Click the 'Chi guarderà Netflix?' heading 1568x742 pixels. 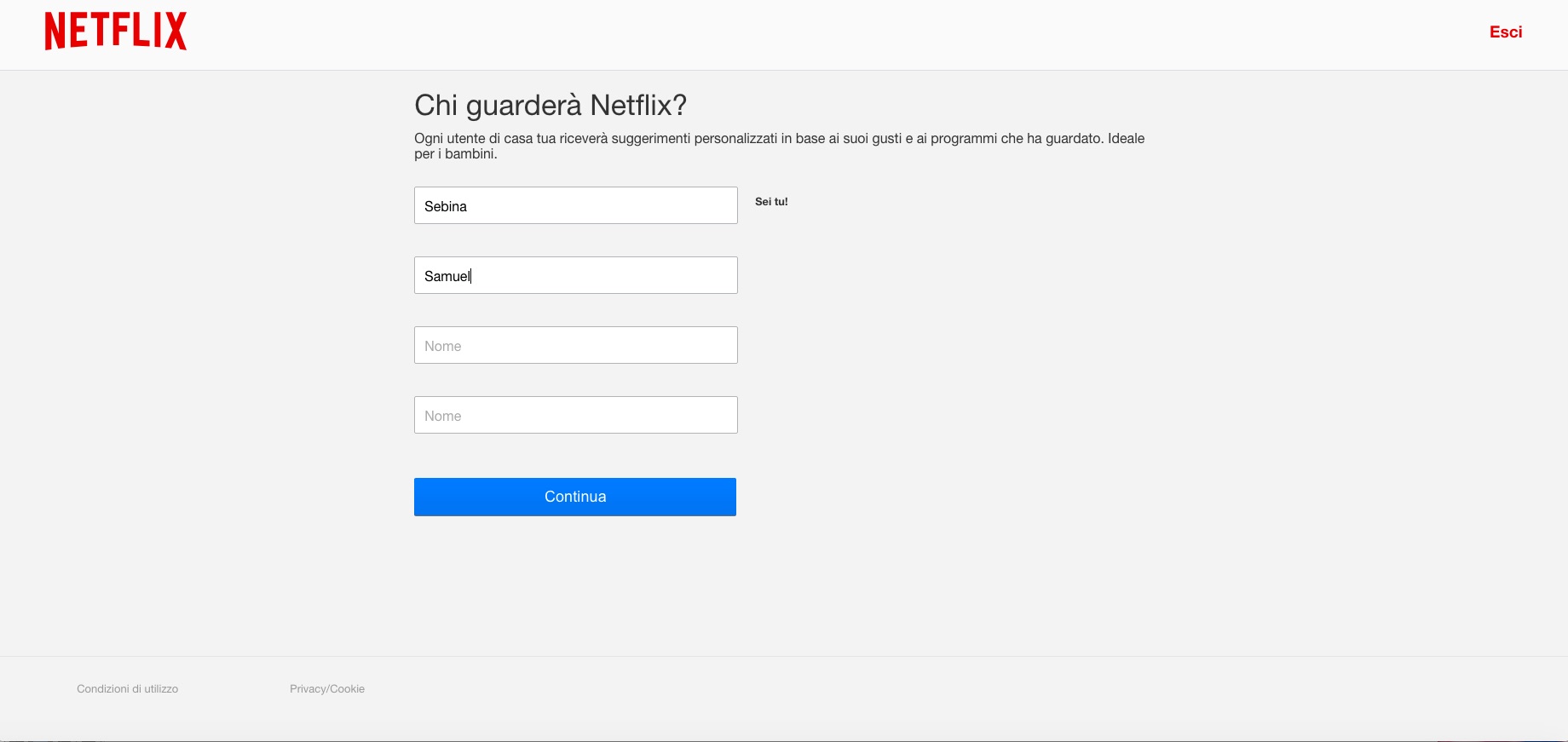point(550,105)
